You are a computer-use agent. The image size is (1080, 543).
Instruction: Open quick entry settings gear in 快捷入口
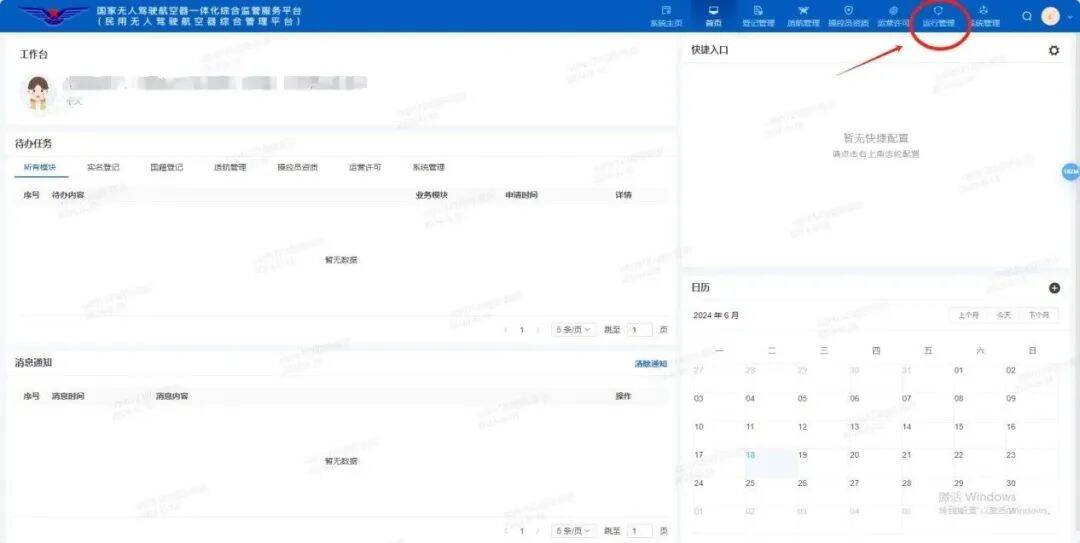tap(1054, 50)
